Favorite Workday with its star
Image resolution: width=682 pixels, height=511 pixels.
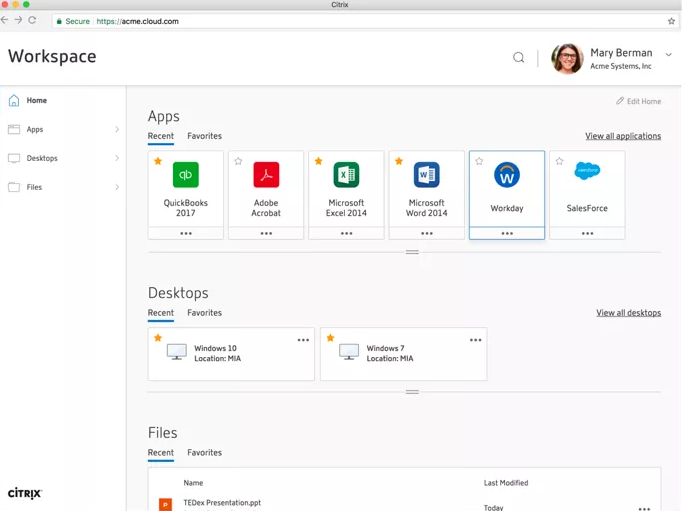[x=479, y=161]
